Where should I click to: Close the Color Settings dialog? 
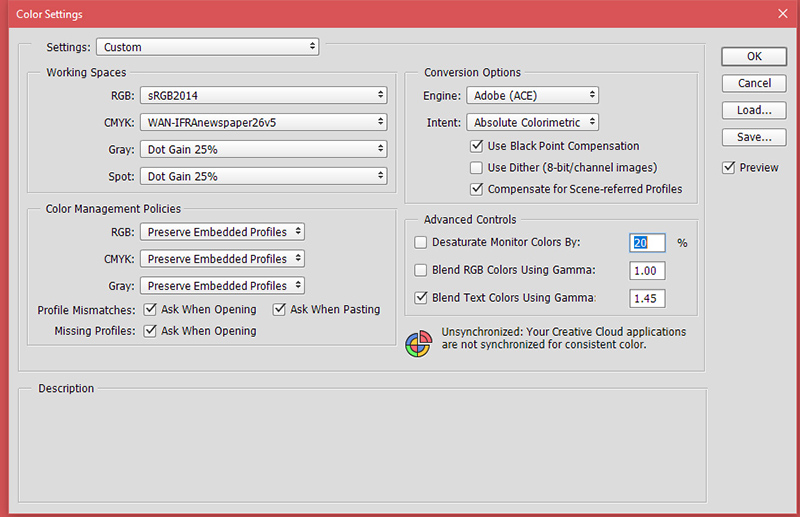(782, 14)
